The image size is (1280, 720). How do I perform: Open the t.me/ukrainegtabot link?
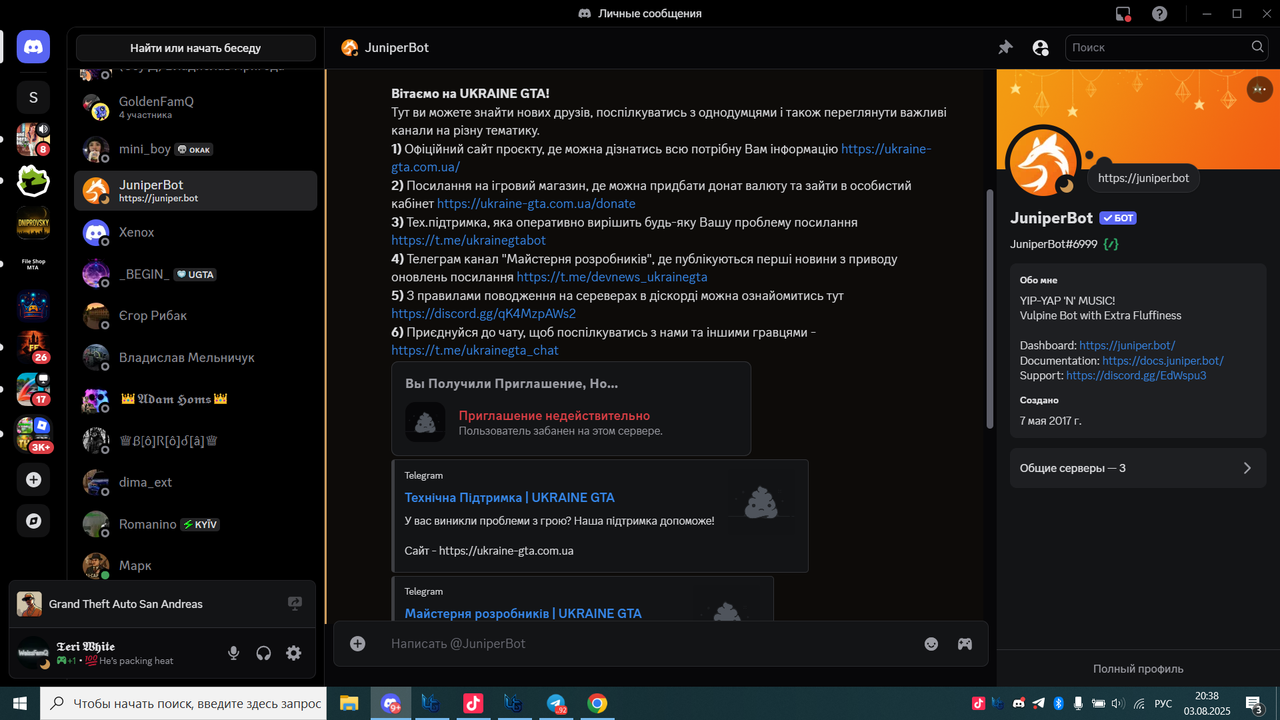tap(468, 240)
